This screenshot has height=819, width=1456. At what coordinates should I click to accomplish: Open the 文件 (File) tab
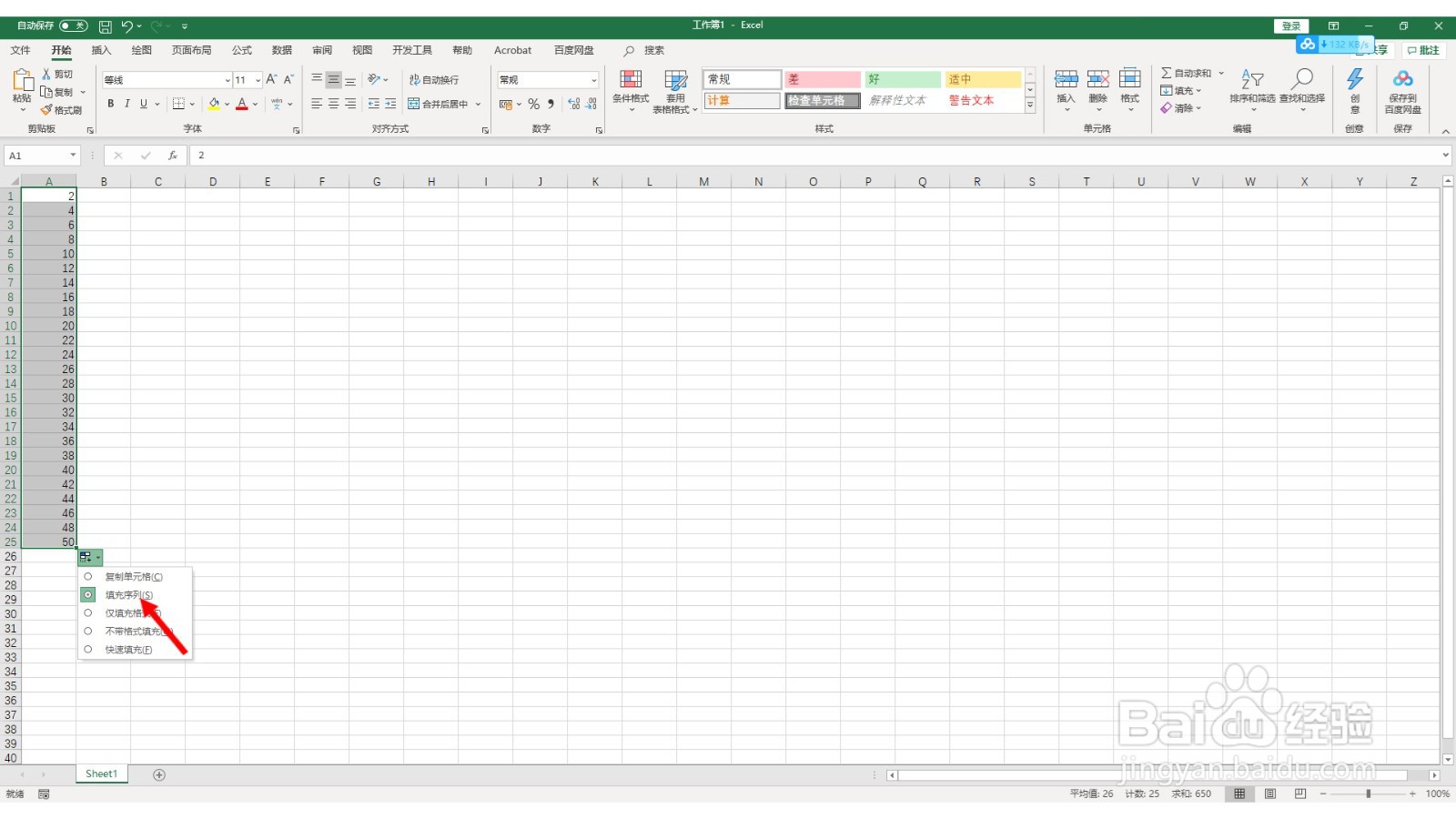point(20,50)
